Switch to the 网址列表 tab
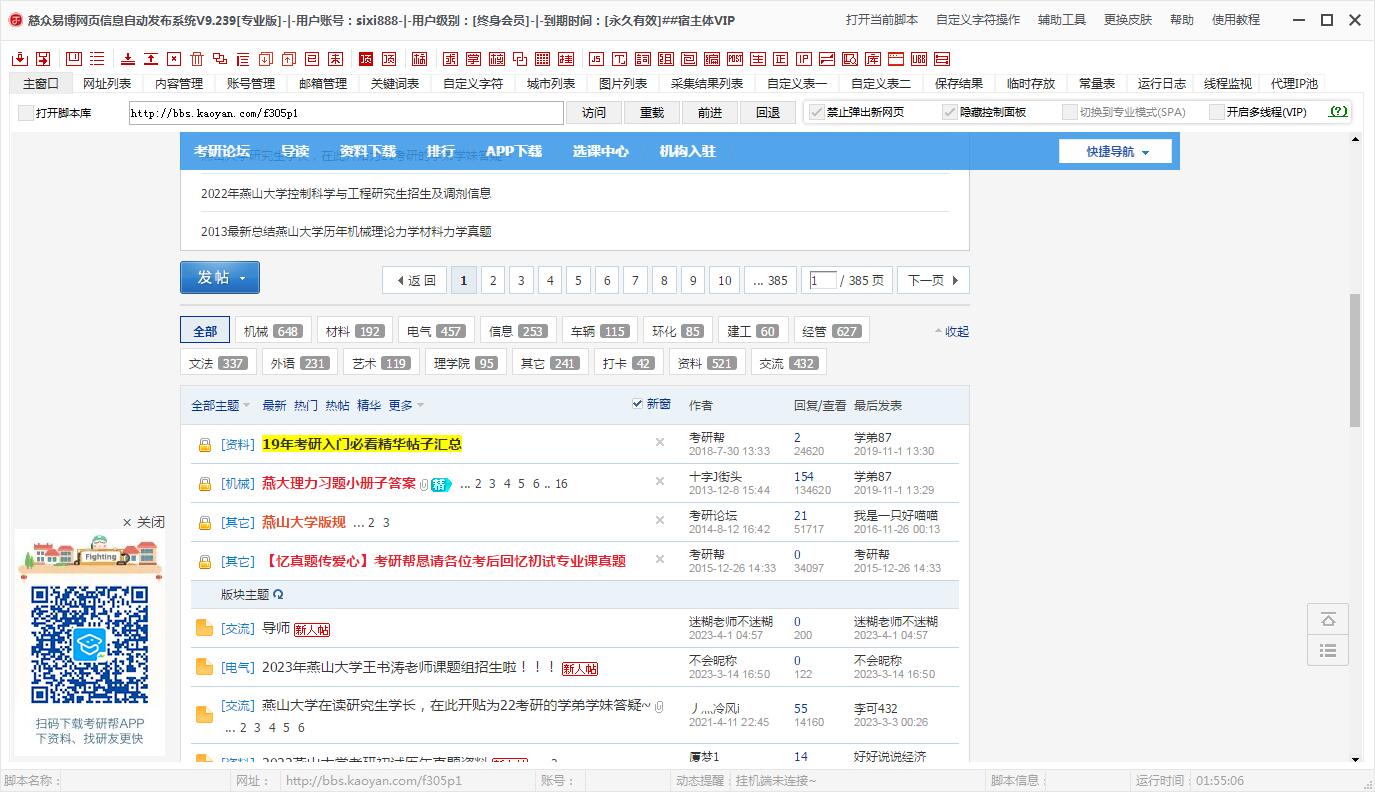Image resolution: width=1375 pixels, height=792 pixels. point(107,84)
